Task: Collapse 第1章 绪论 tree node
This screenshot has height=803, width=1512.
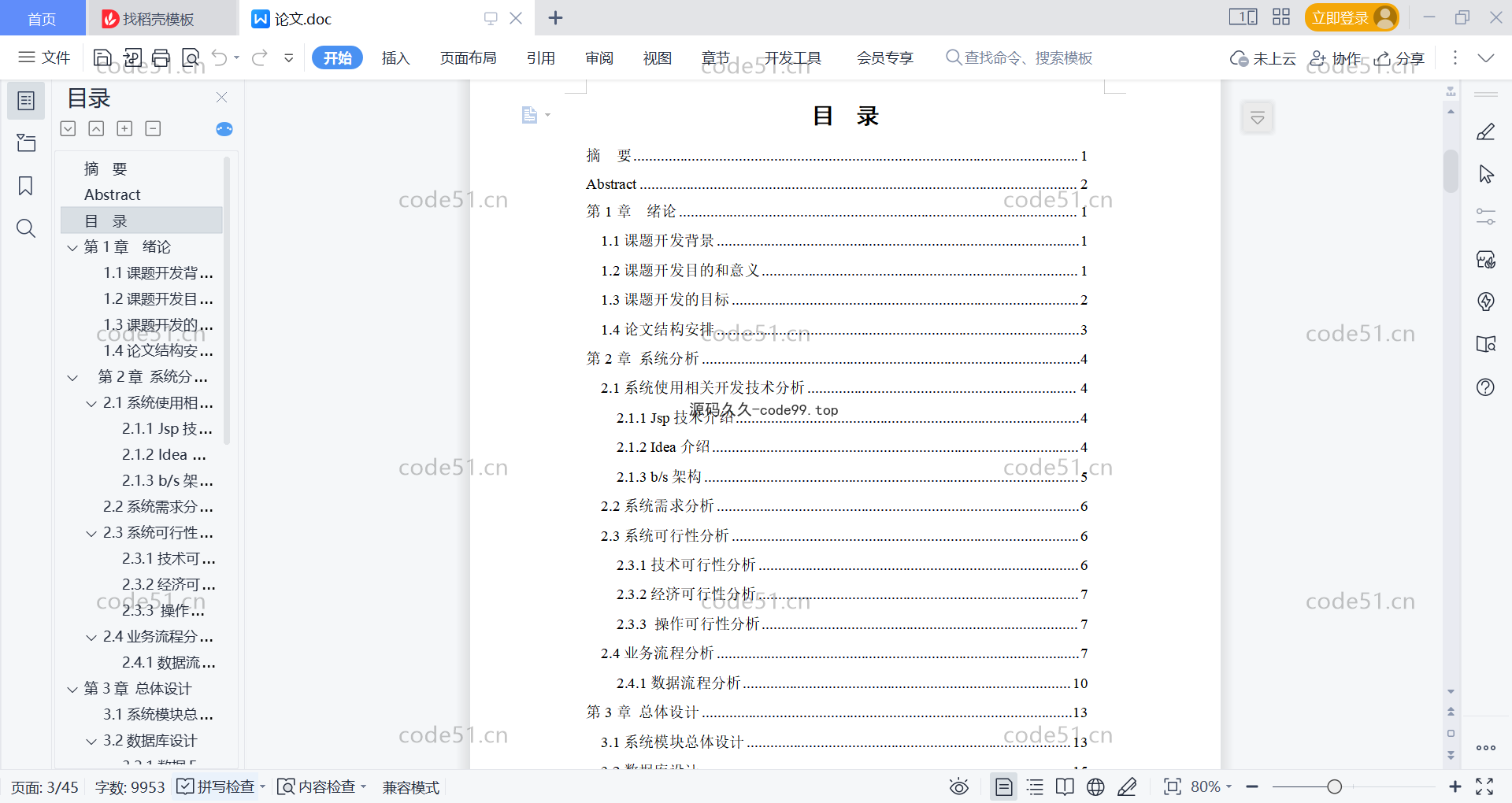Action: pyautogui.click(x=72, y=247)
